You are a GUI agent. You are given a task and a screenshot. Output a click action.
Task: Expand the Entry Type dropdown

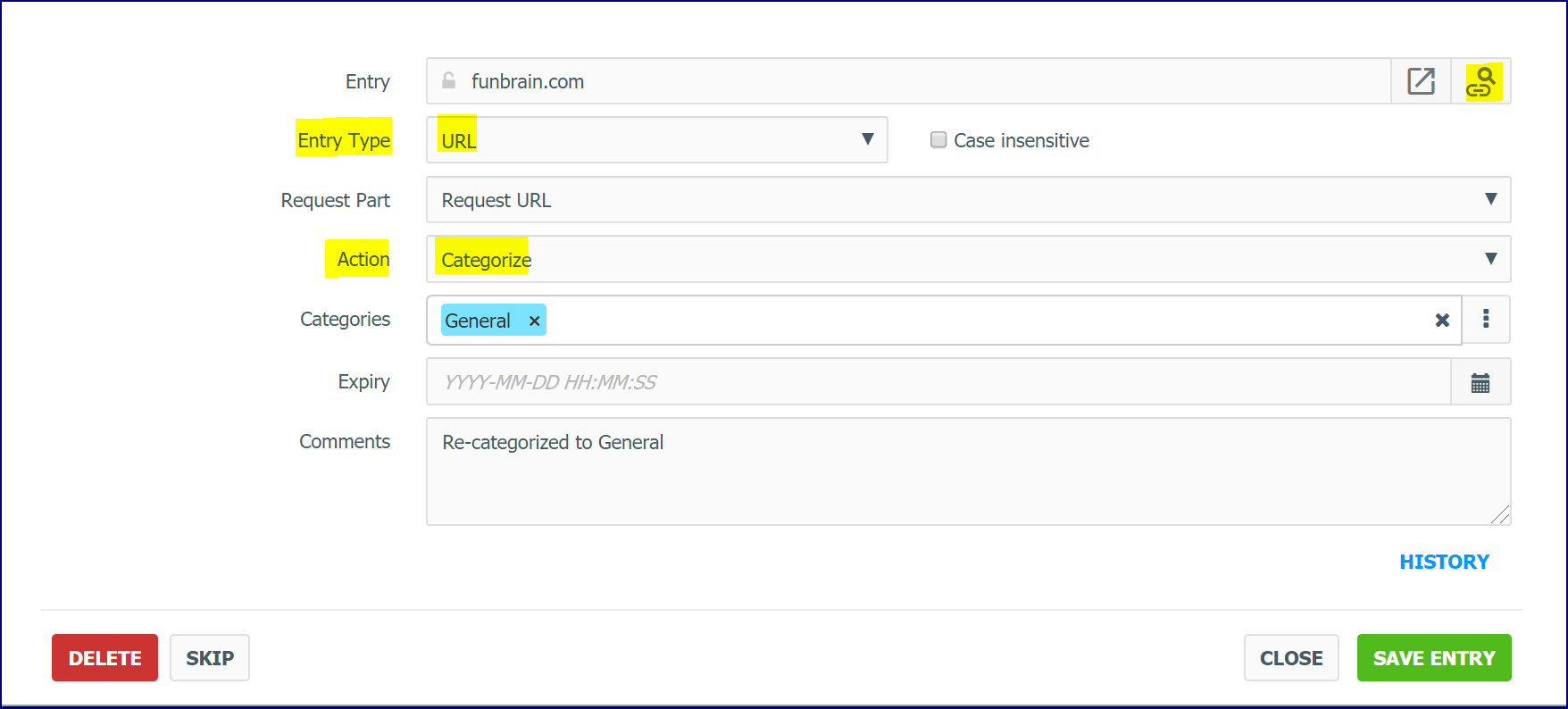(x=657, y=140)
